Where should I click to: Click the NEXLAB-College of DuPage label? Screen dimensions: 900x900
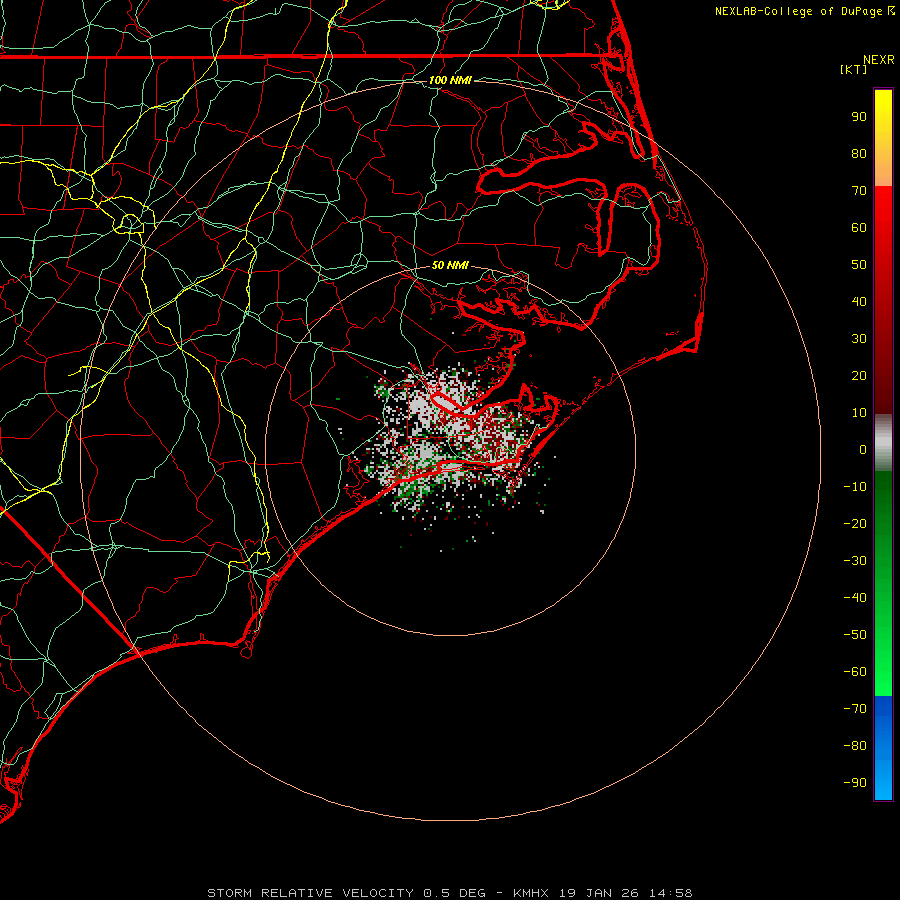tap(805, 11)
